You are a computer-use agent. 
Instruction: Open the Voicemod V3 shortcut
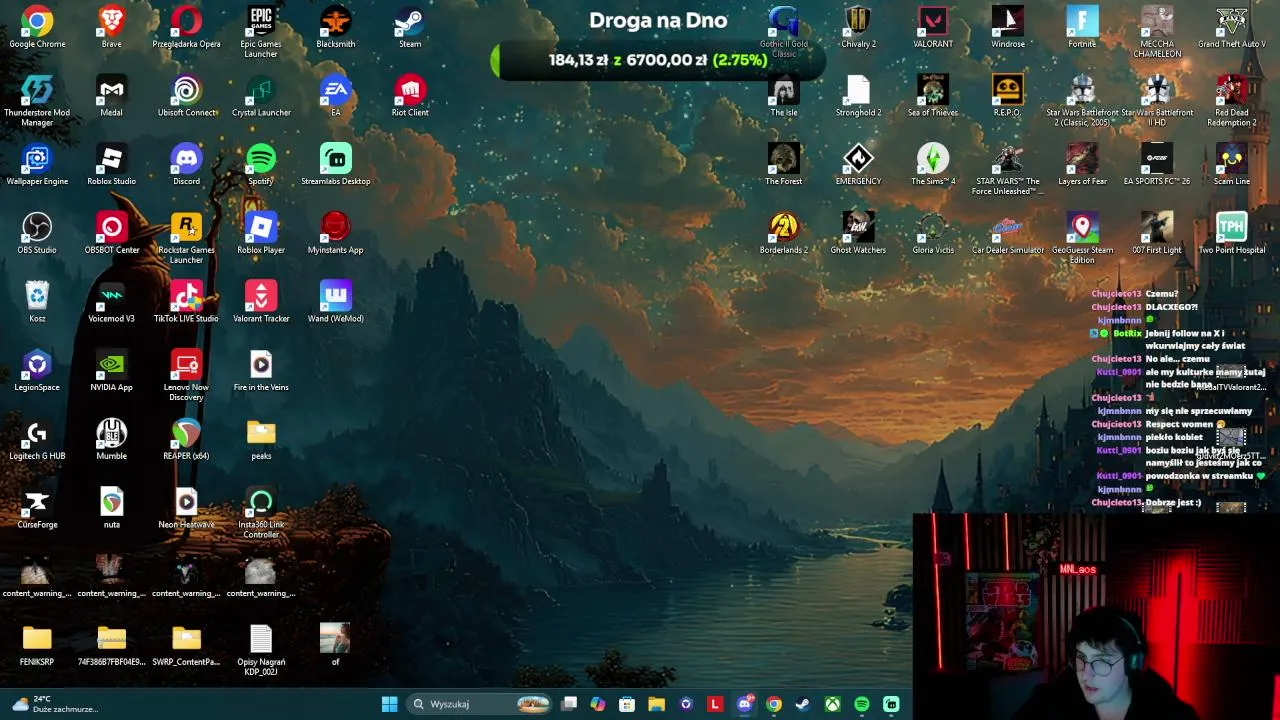click(x=111, y=302)
